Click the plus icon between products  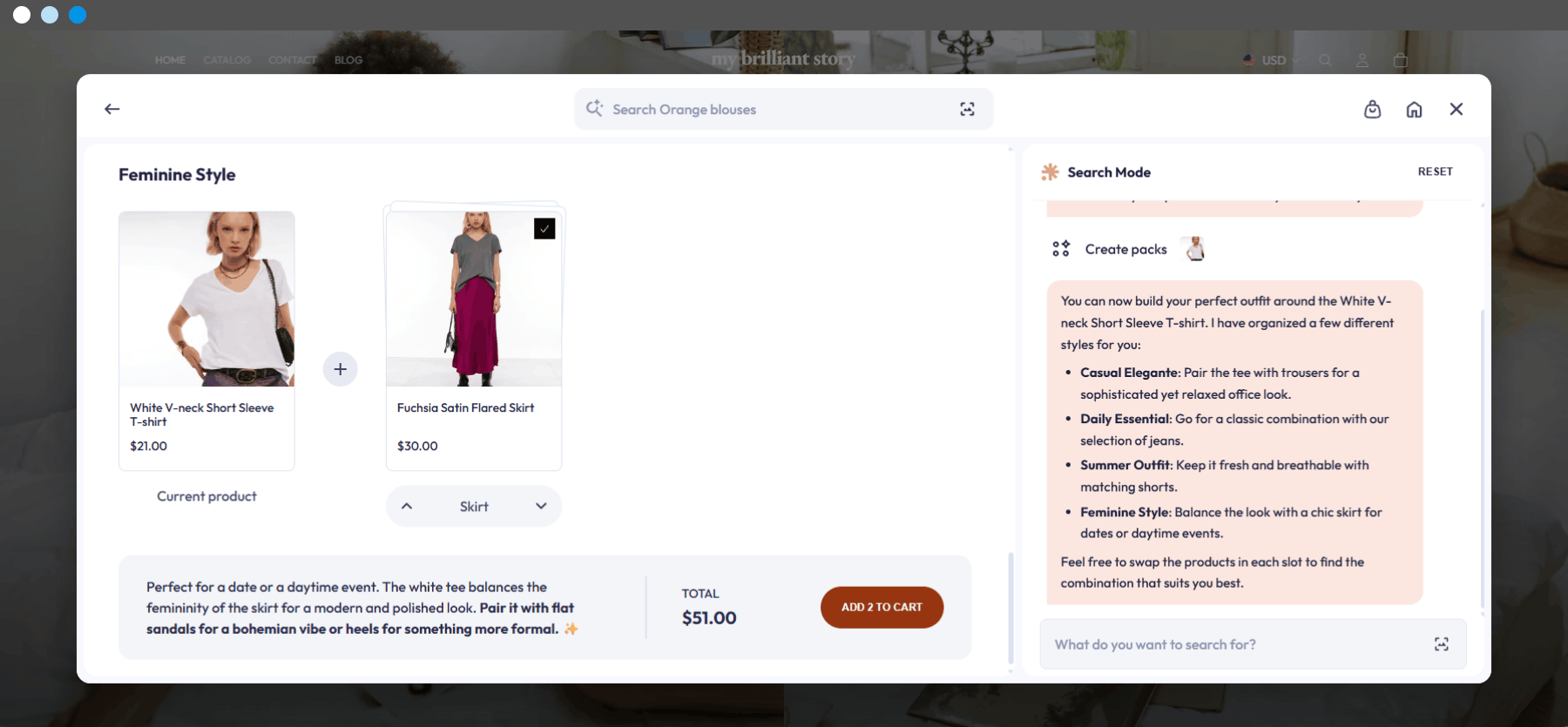coord(340,369)
